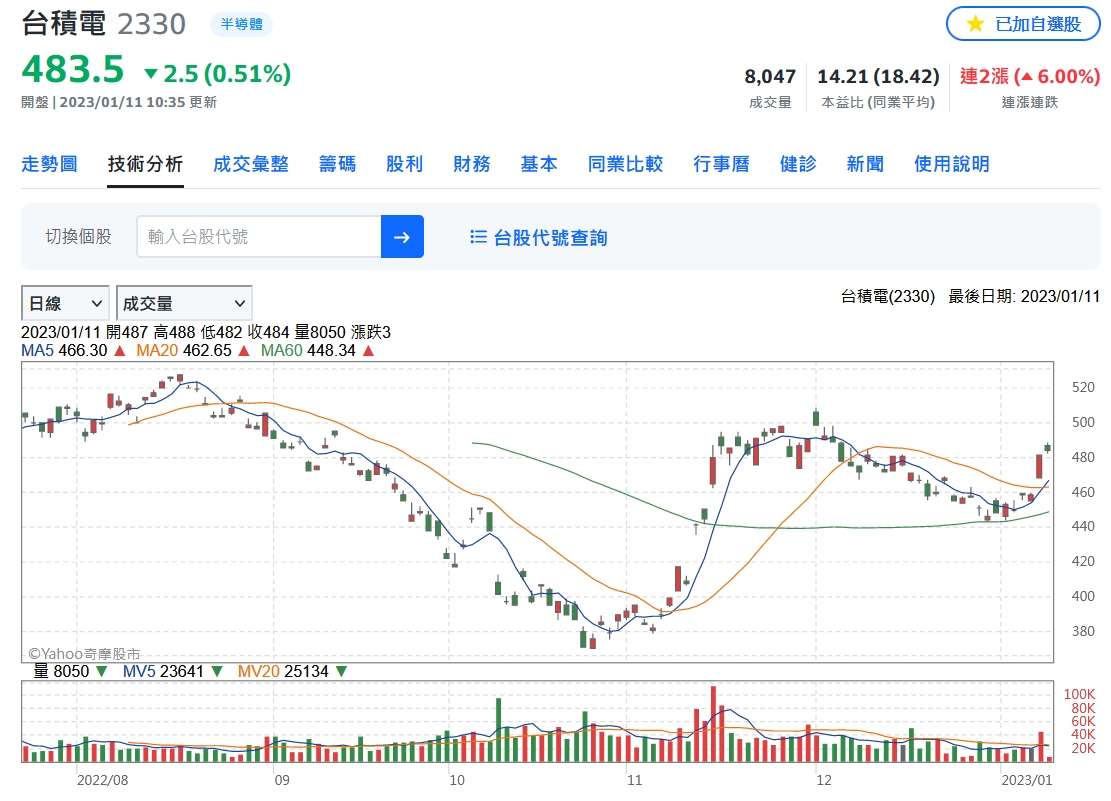The height and width of the screenshot is (801, 1111).
Task: Click the 半導體 category tag
Action: 242,24
